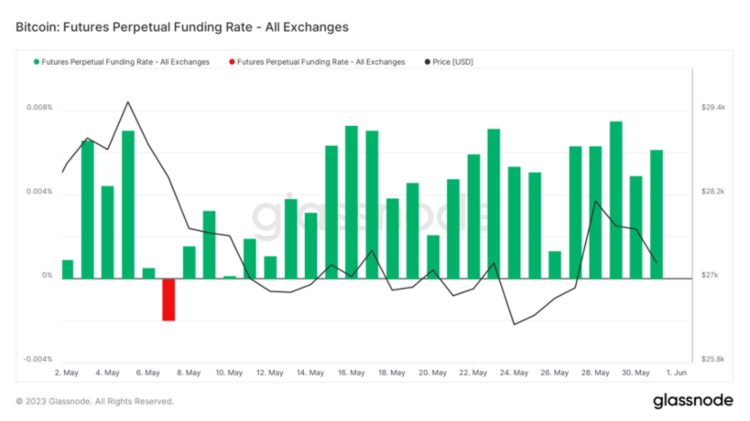
Task: Click the red legend dot for negative funding
Action: 232,62
